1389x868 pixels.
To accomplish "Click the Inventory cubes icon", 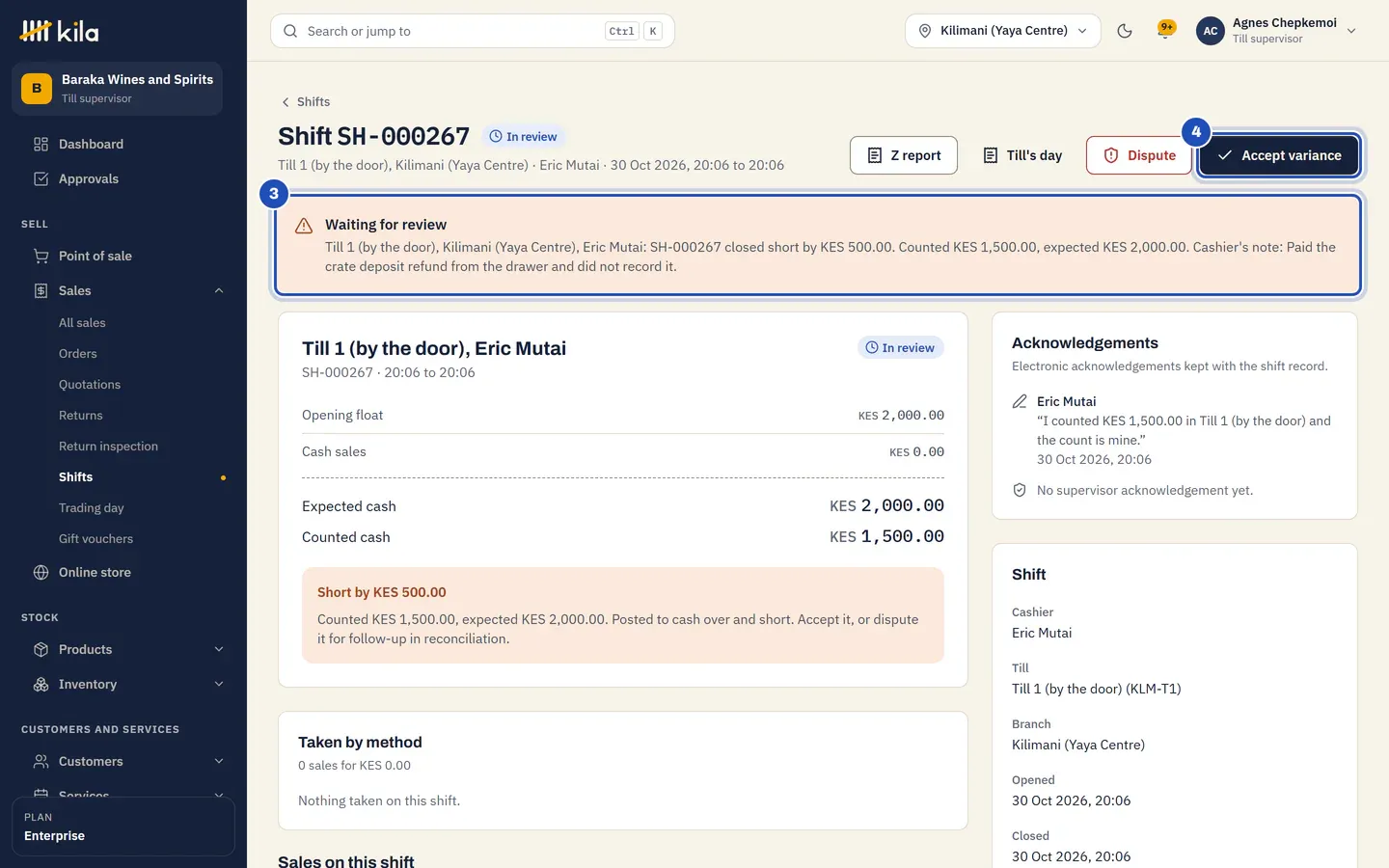I will pyautogui.click(x=41, y=685).
